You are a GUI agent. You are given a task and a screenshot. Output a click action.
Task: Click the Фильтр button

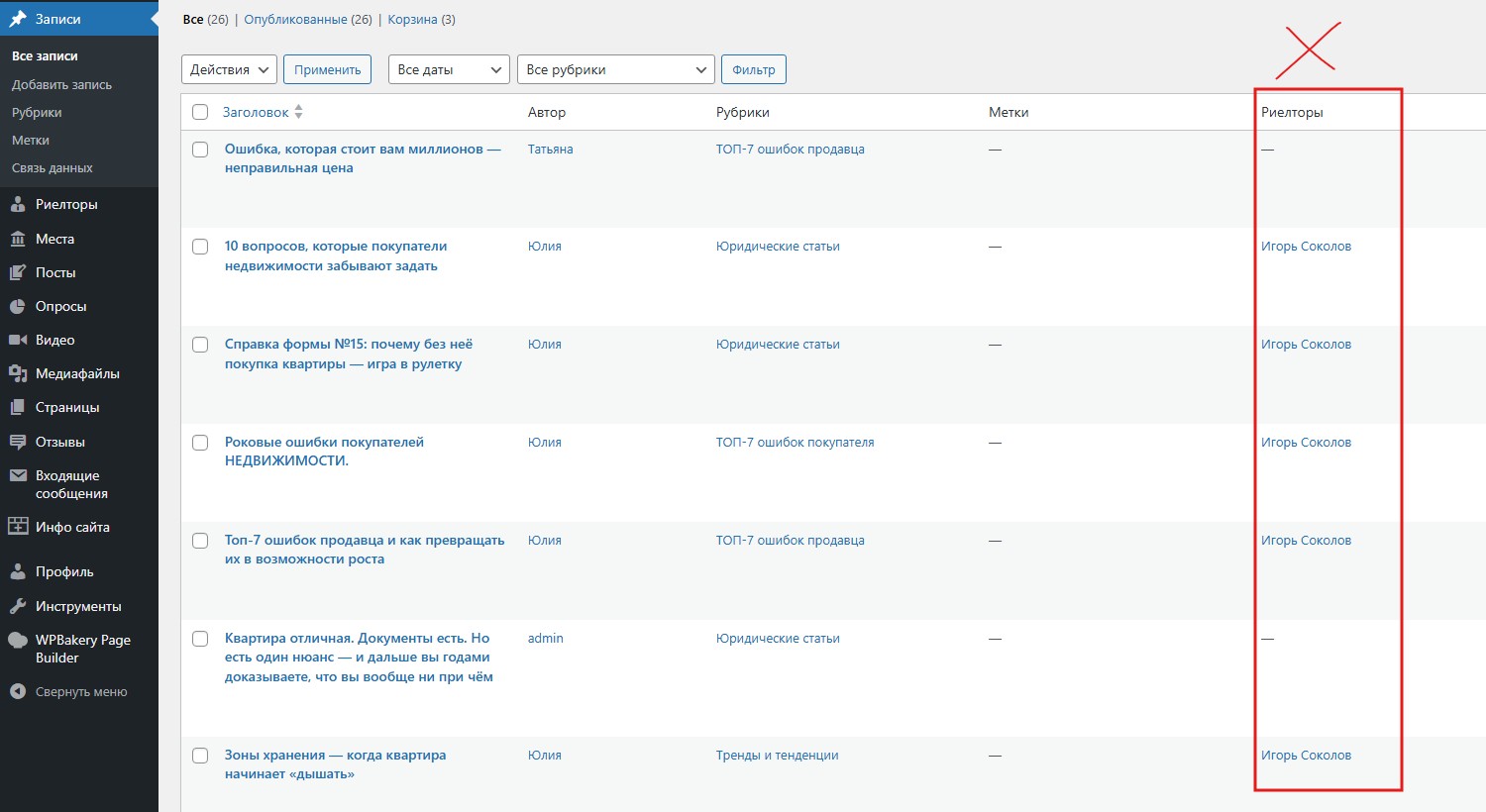coord(754,69)
